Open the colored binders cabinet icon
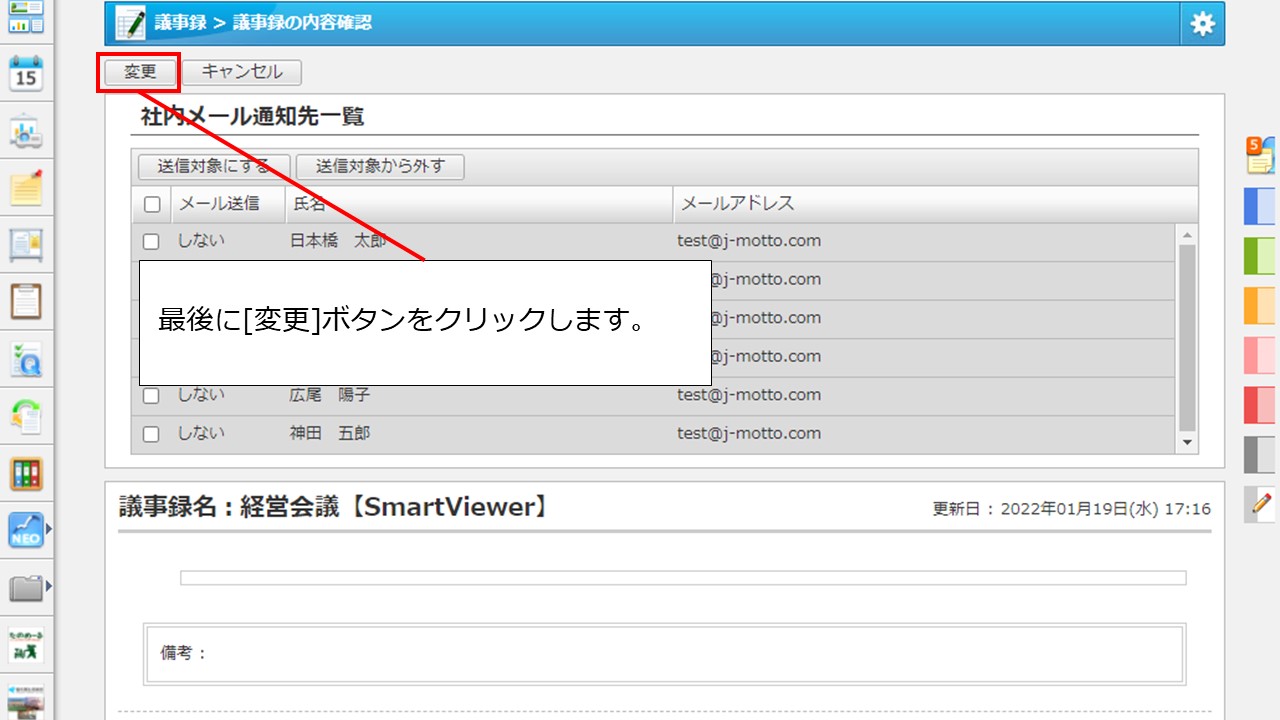The height and width of the screenshot is (720, 1280). coord(26,473)
